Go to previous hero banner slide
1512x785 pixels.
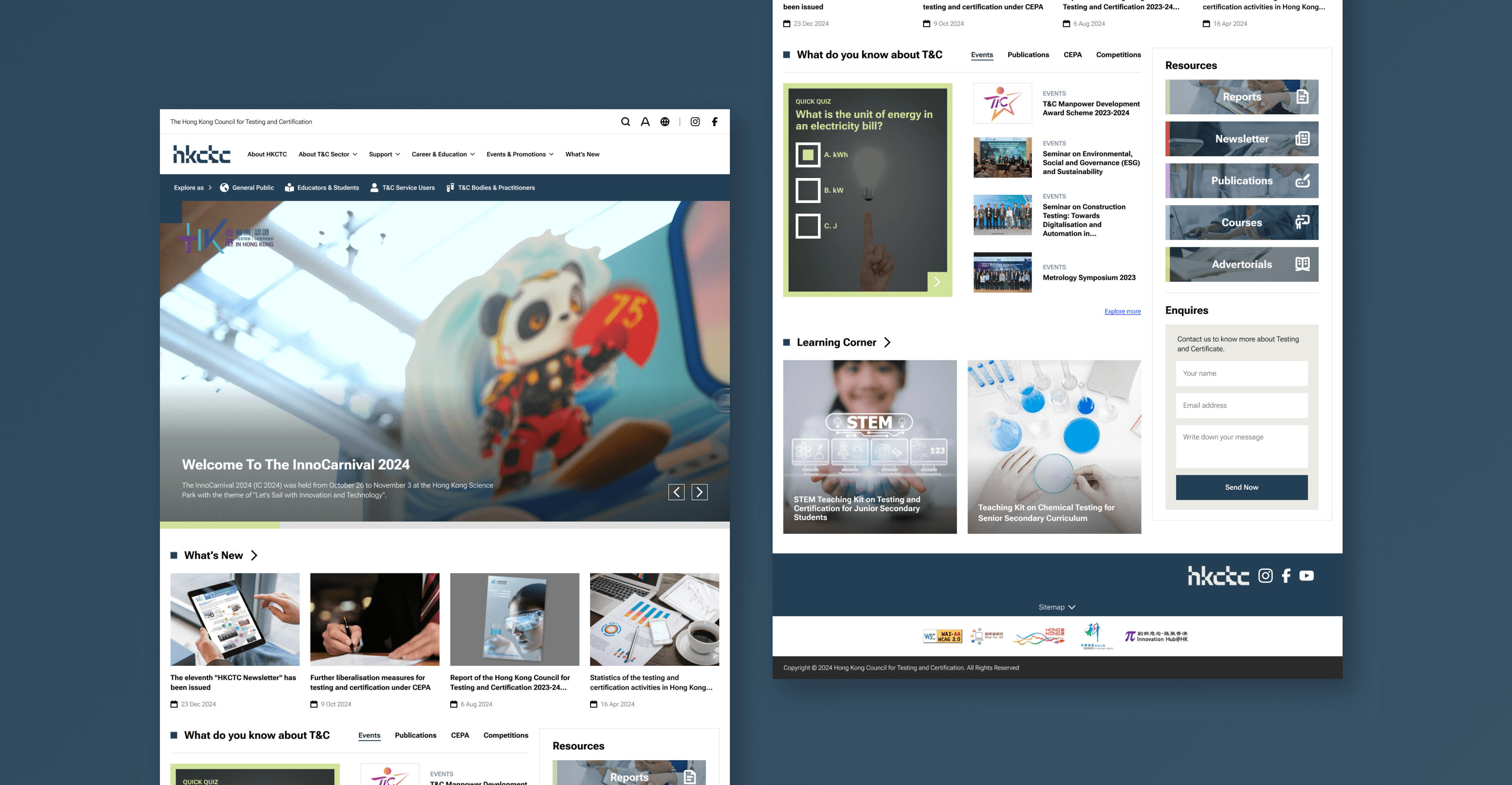(x=676, y=492)
